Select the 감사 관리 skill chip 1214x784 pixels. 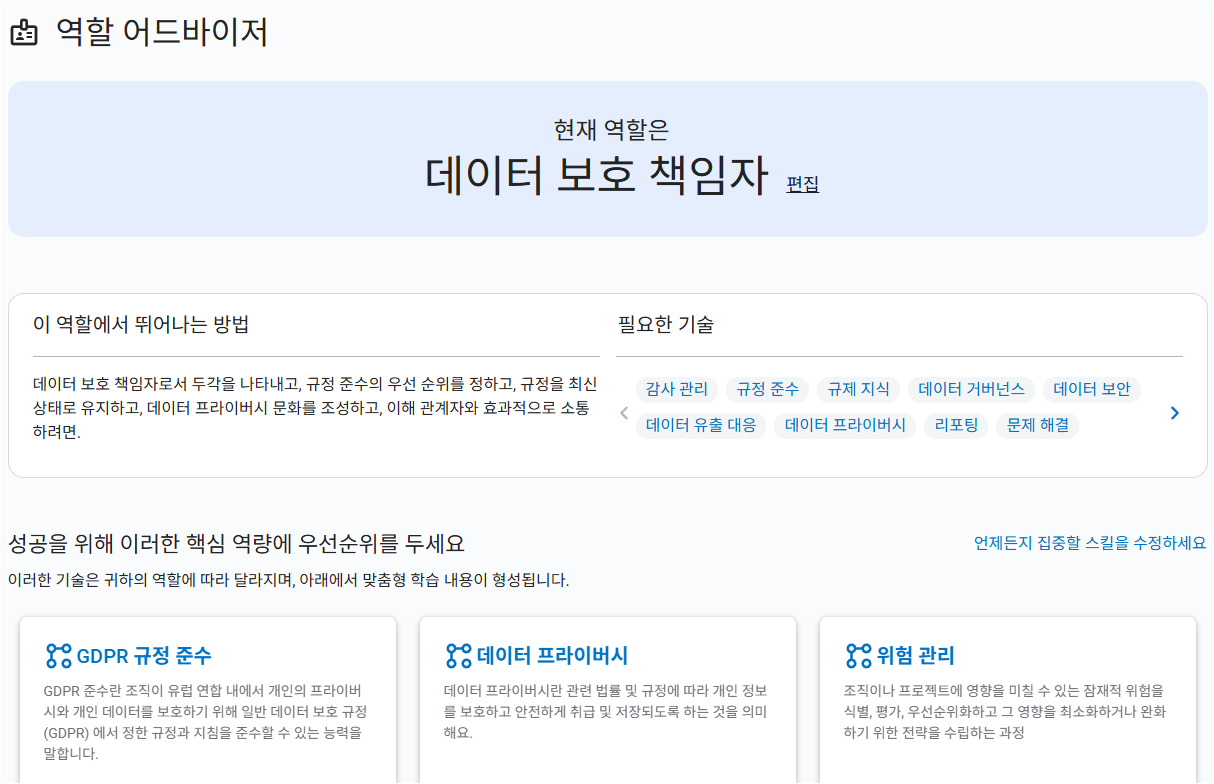(x=676, y=389)
